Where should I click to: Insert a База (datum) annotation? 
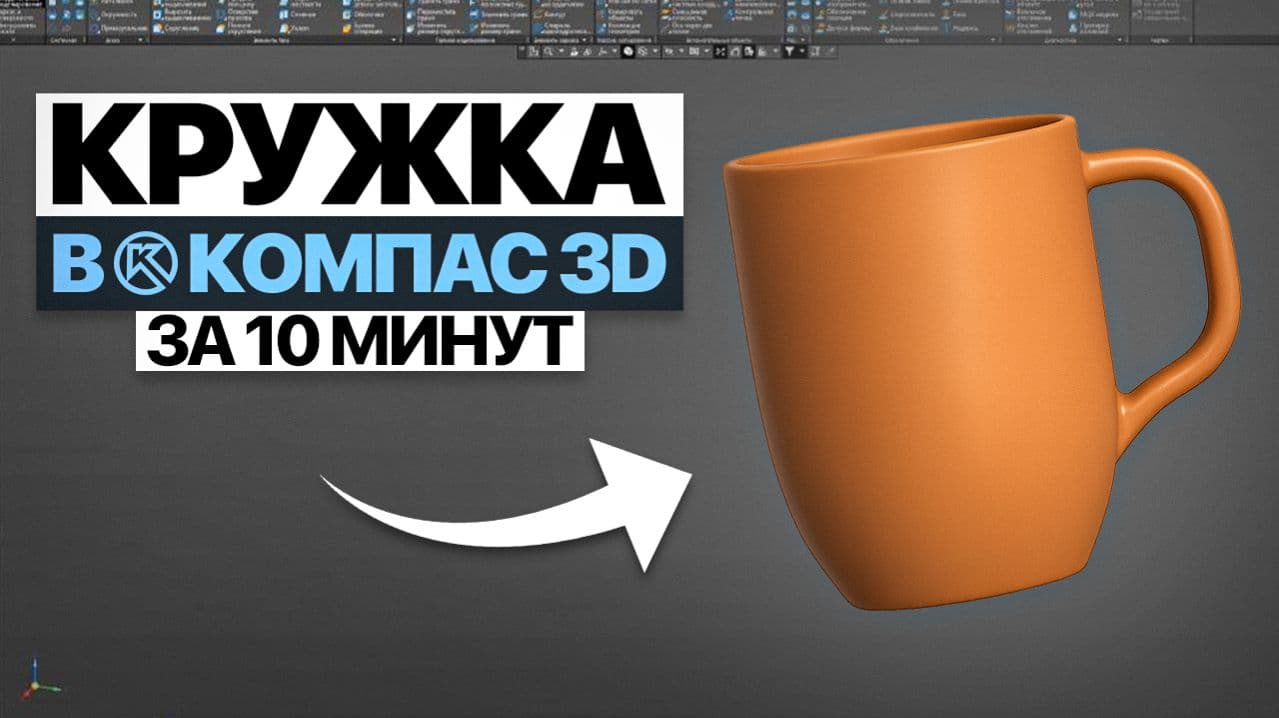(x=952, y=15)
